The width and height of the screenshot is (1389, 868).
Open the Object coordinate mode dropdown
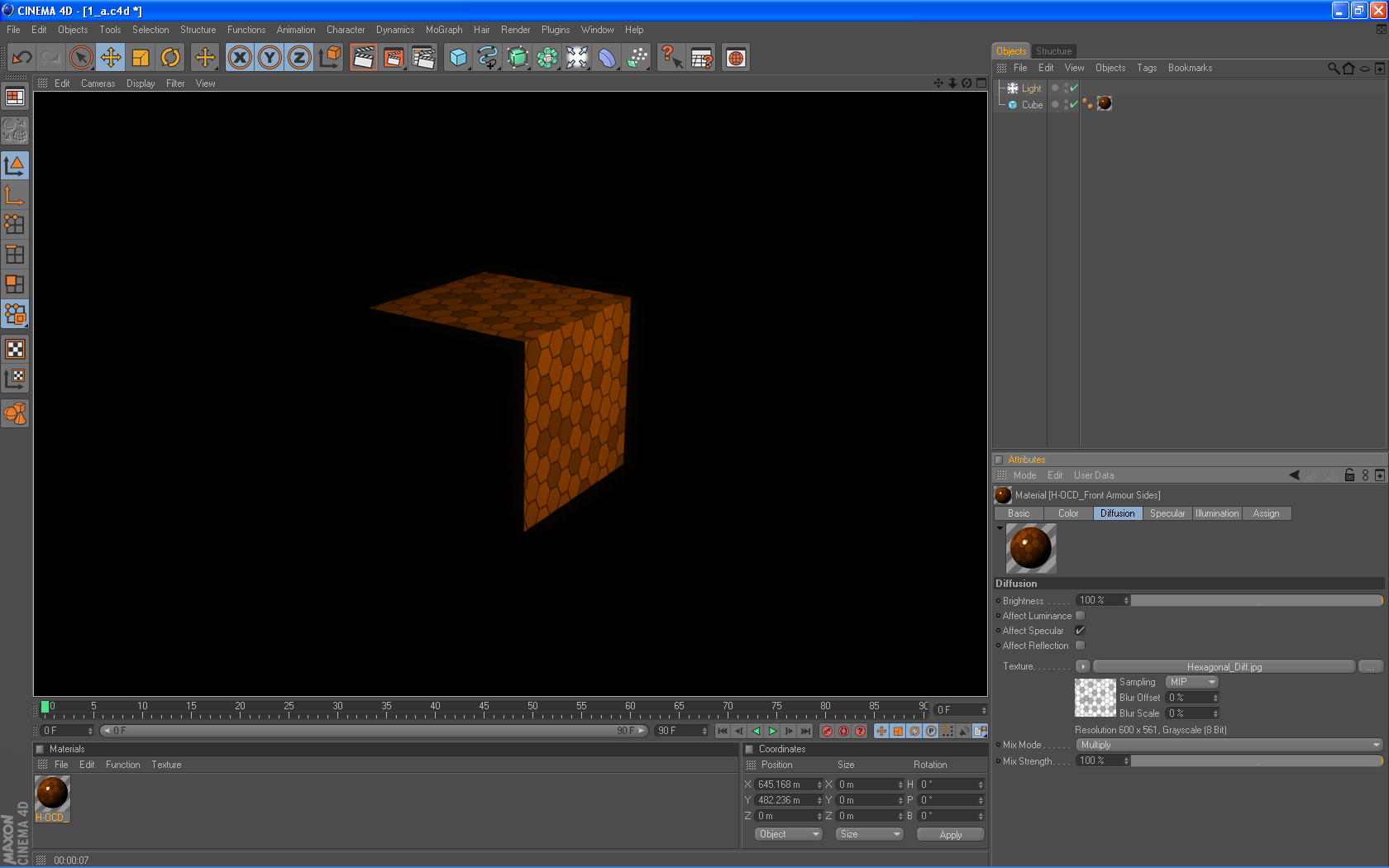(x=789, y=834)
